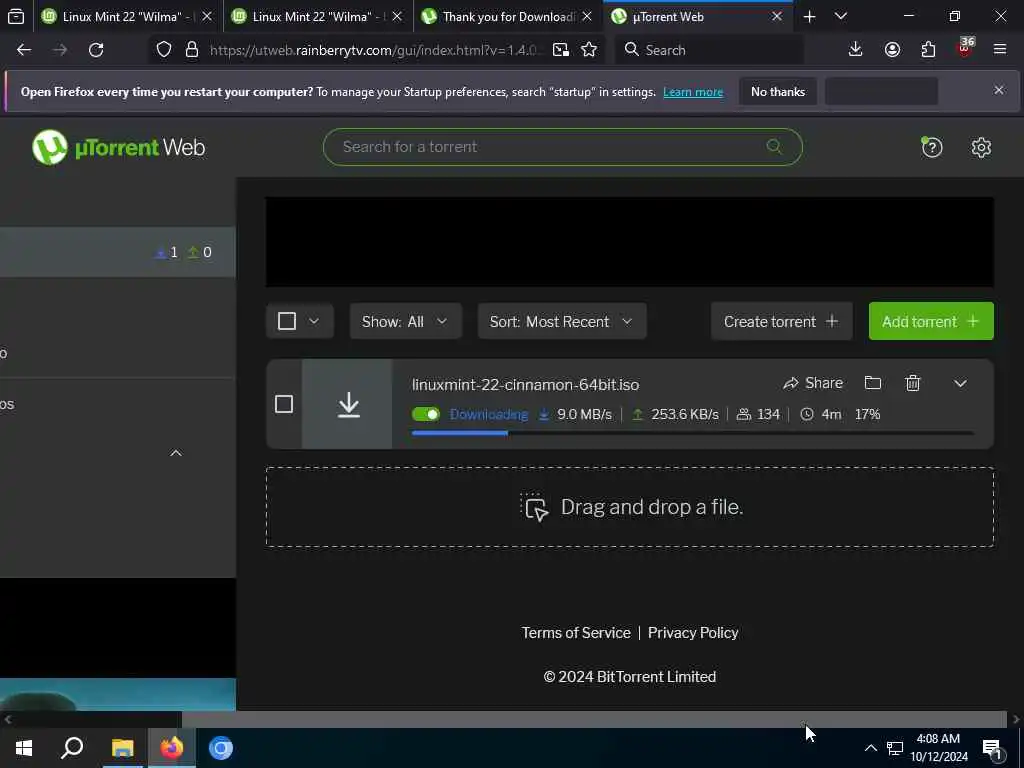Show site security padlock info

[x=191, y=50]
